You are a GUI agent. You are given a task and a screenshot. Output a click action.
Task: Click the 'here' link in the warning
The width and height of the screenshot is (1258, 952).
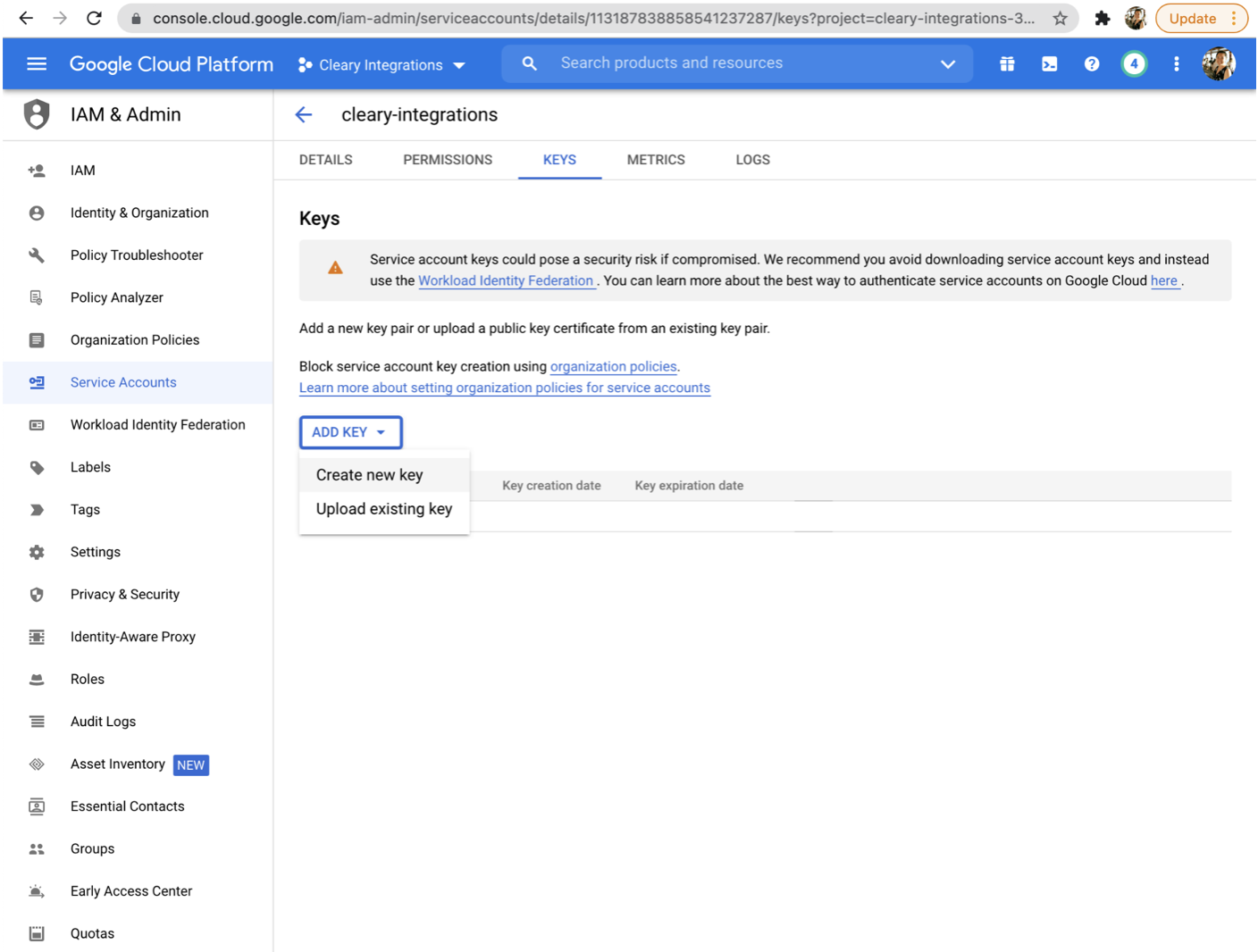1164,280
